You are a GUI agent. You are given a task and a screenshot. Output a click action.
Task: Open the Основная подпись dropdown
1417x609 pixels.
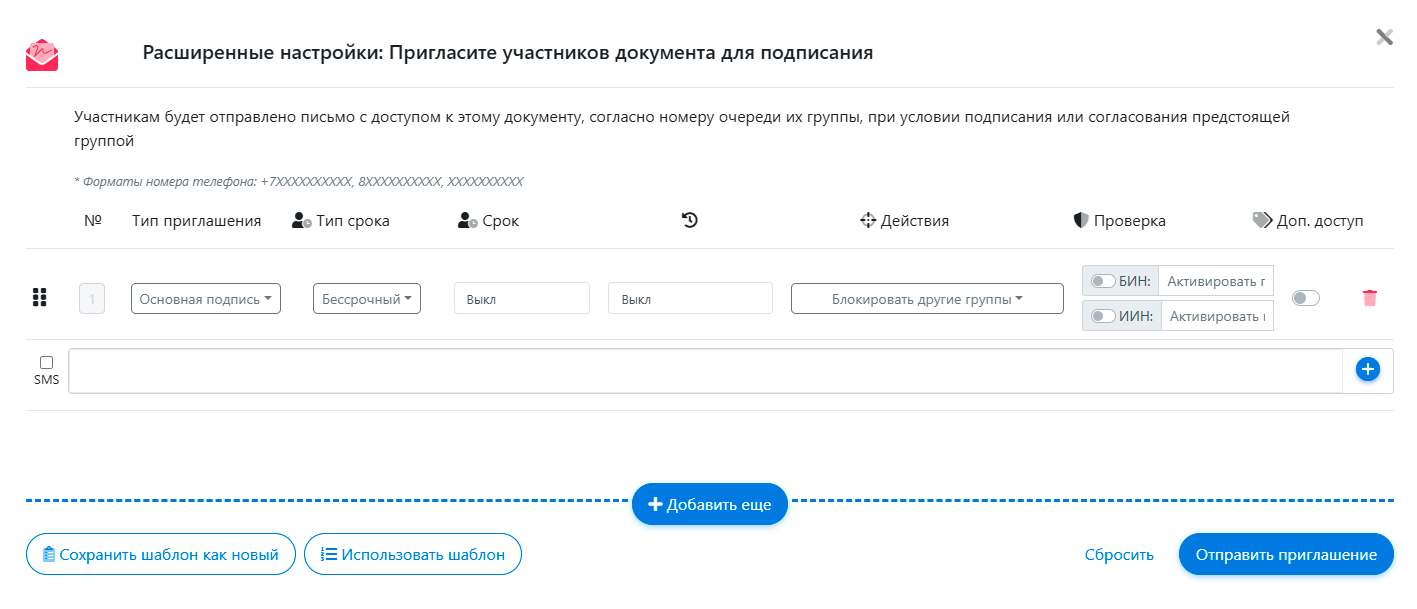click(206, 299)
